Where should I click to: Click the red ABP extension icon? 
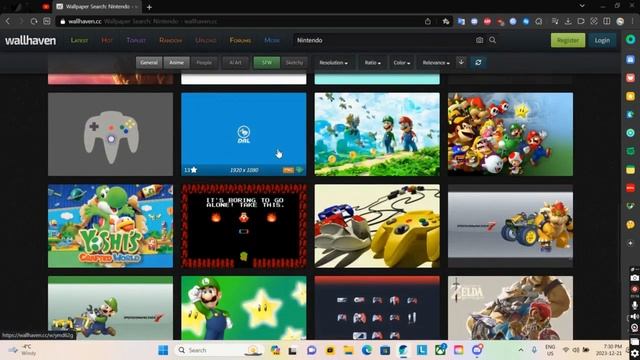click(487, 21)
